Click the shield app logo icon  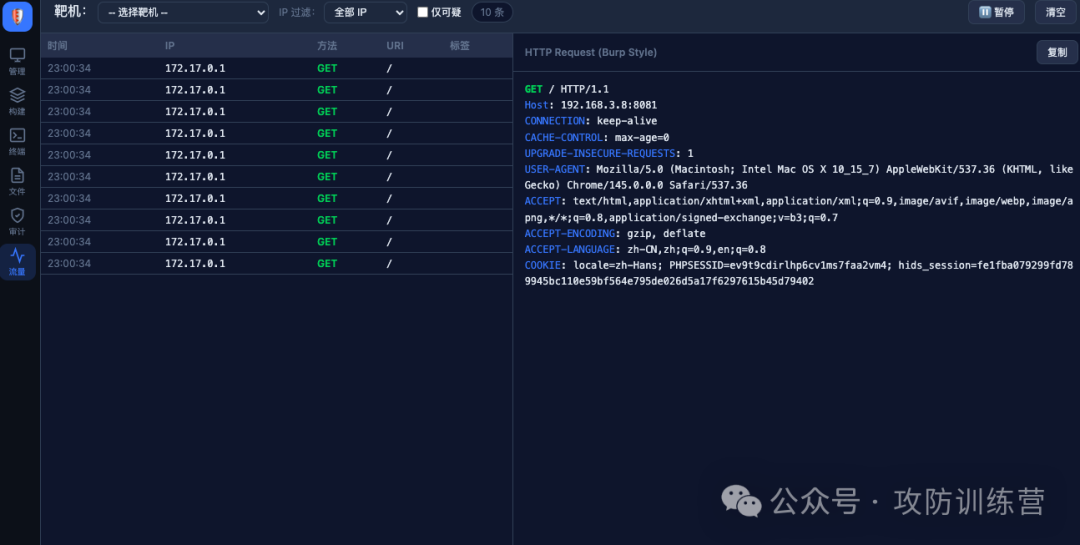(x=17, y=16)
